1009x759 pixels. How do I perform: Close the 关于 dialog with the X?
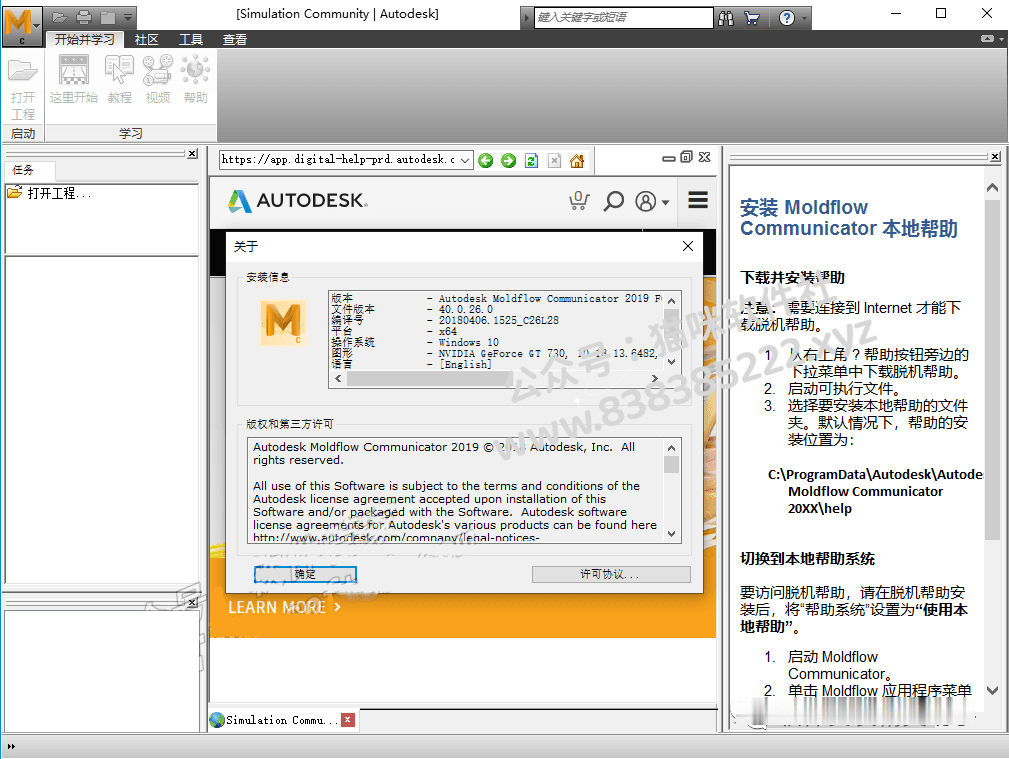click(x=688, y=246)
